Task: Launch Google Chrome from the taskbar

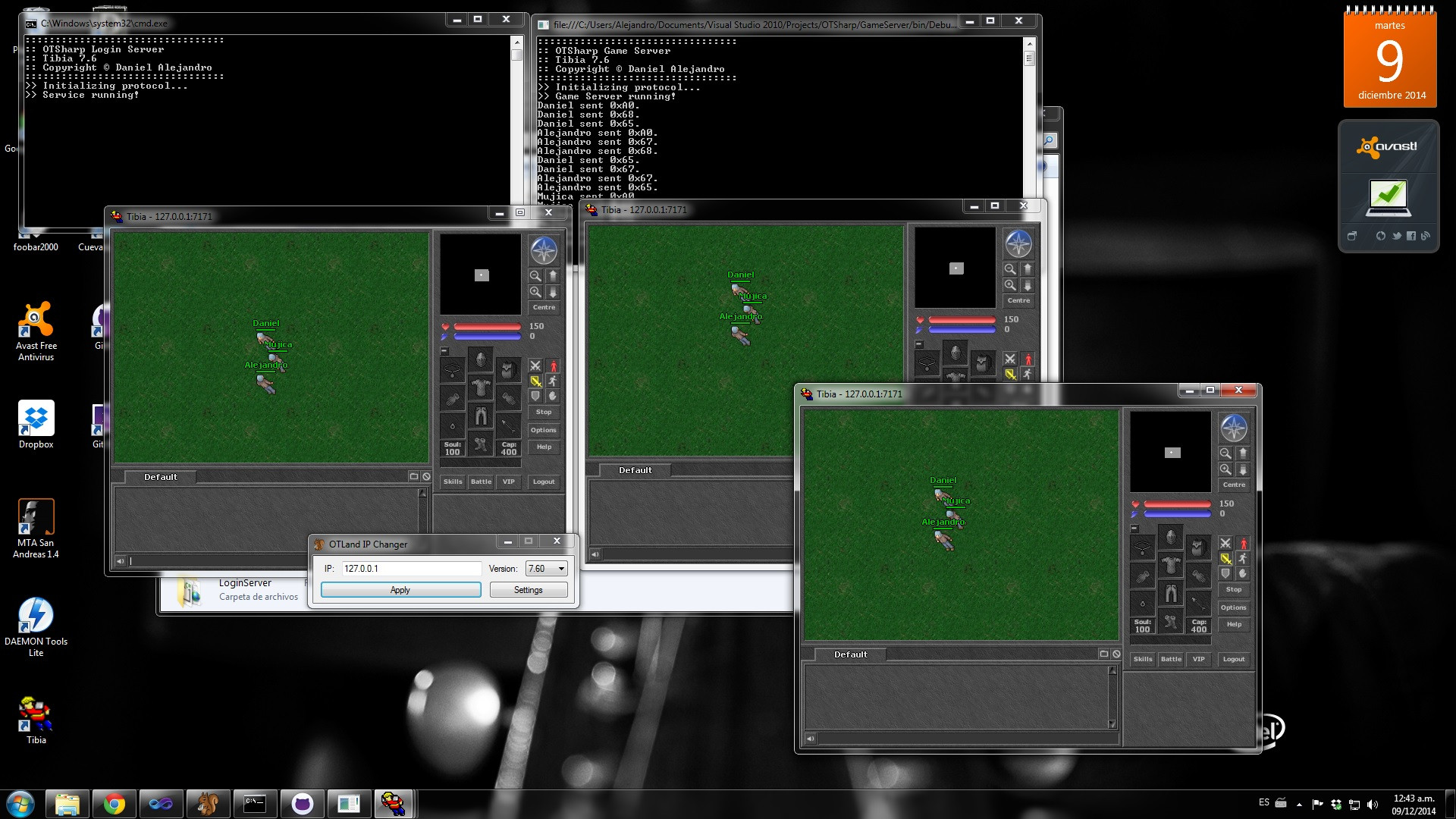Action: [x=115, y=804]
